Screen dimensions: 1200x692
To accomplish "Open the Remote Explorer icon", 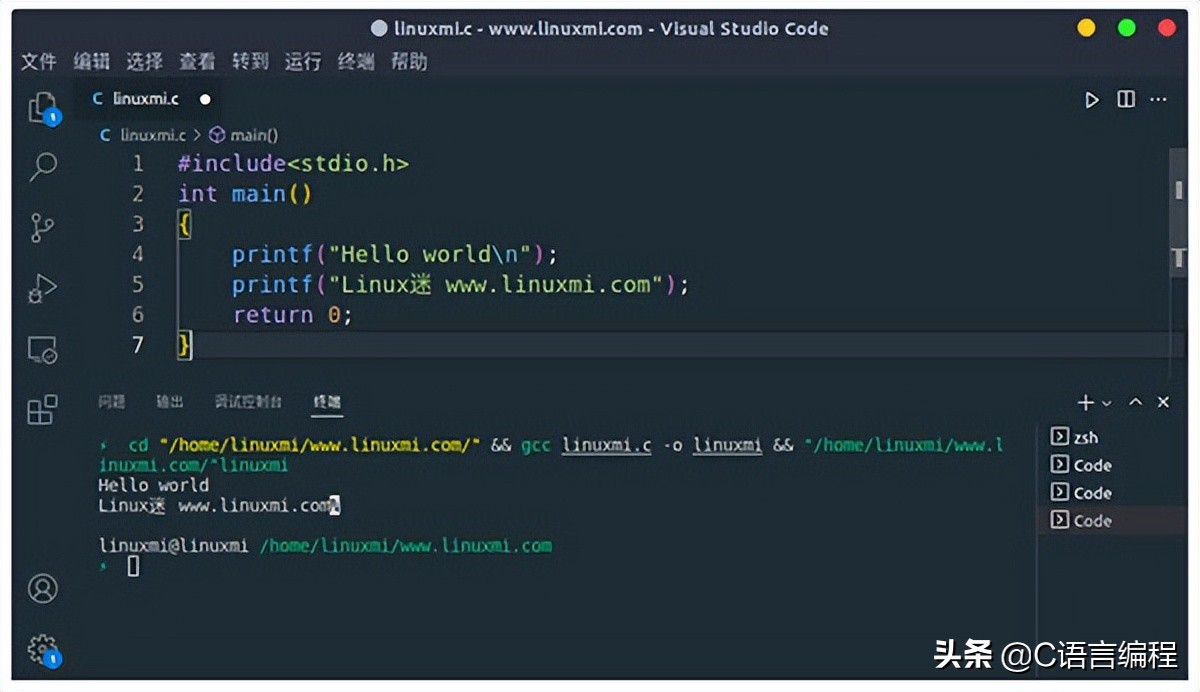I will (x=43, y=349).
